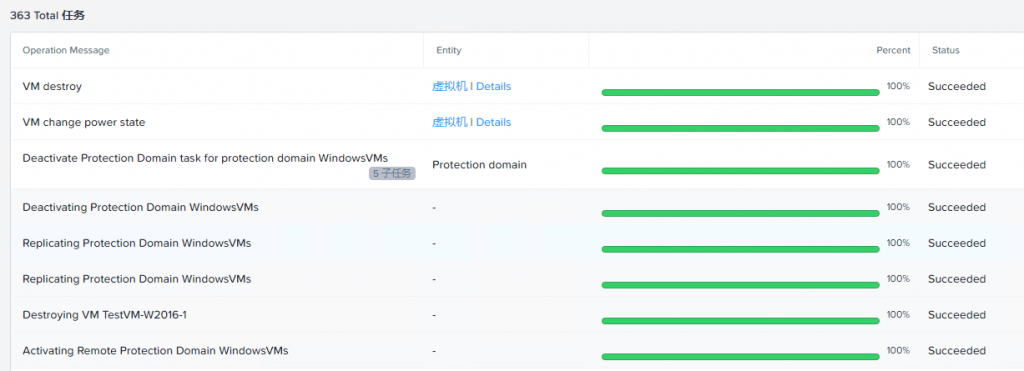The width and height of the screenshot is (1024, 371).
Task: Click progress bar of Destroying VM TestVM-W2016-1
Action: point(741,321)
